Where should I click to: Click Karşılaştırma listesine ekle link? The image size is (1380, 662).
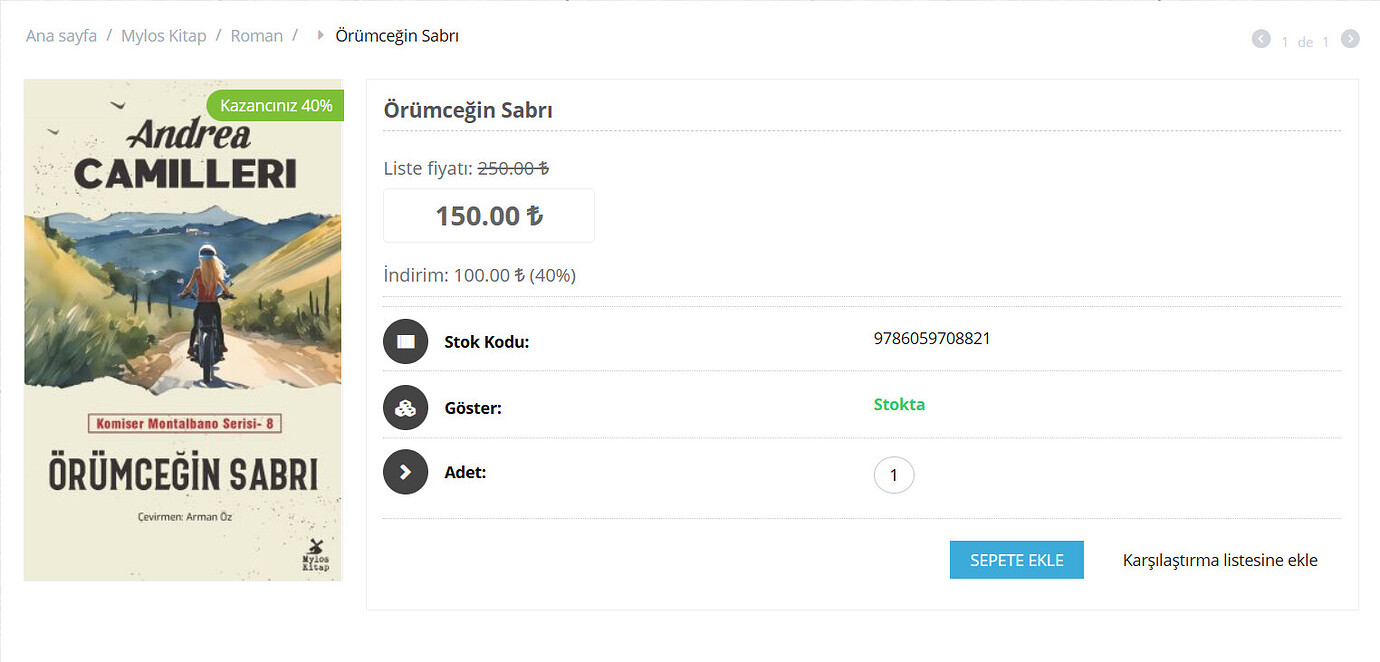(1220, 560)
